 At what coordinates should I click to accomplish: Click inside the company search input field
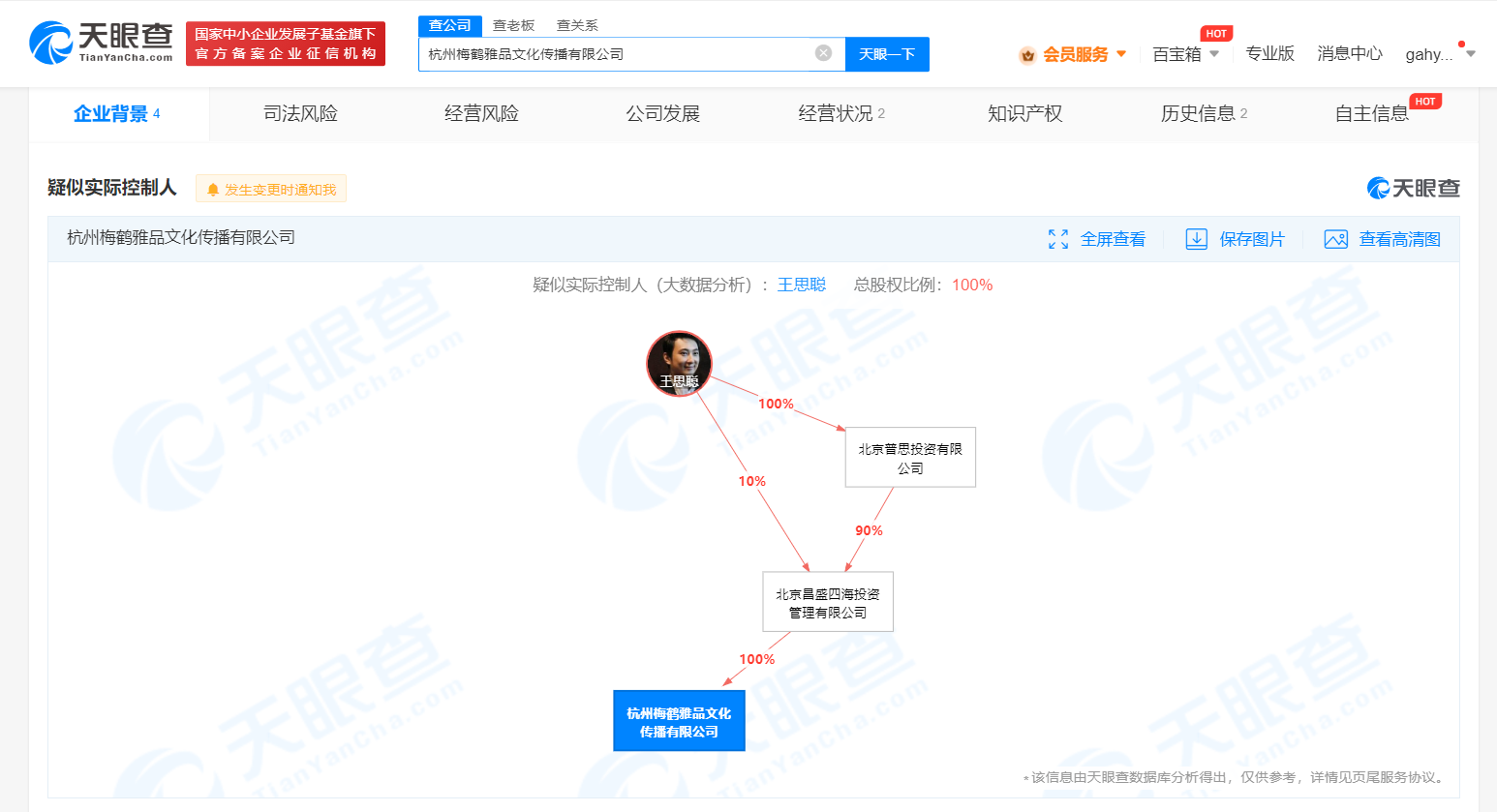tap(620, 53)
